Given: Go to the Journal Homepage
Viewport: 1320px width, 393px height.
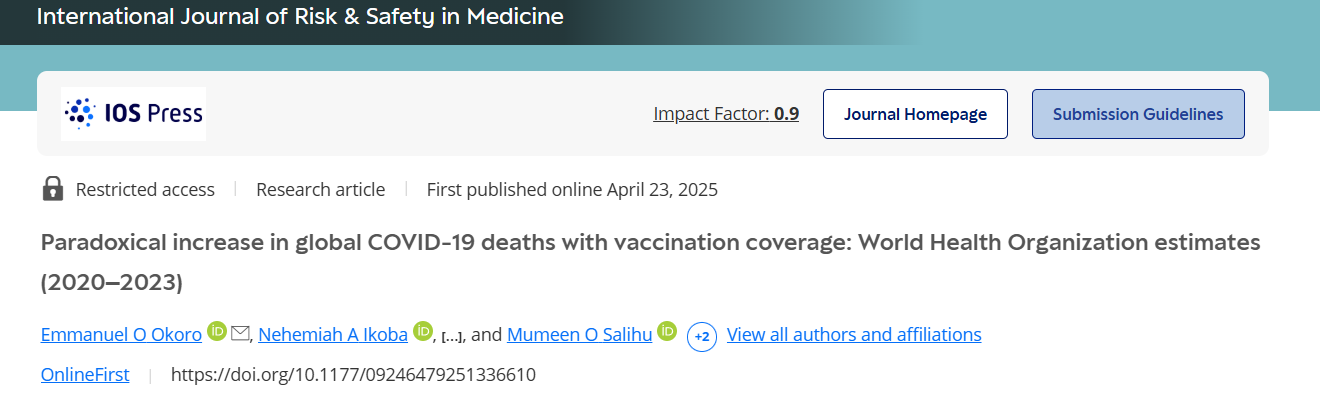Looking at the screenshot, I should (915, 114).
